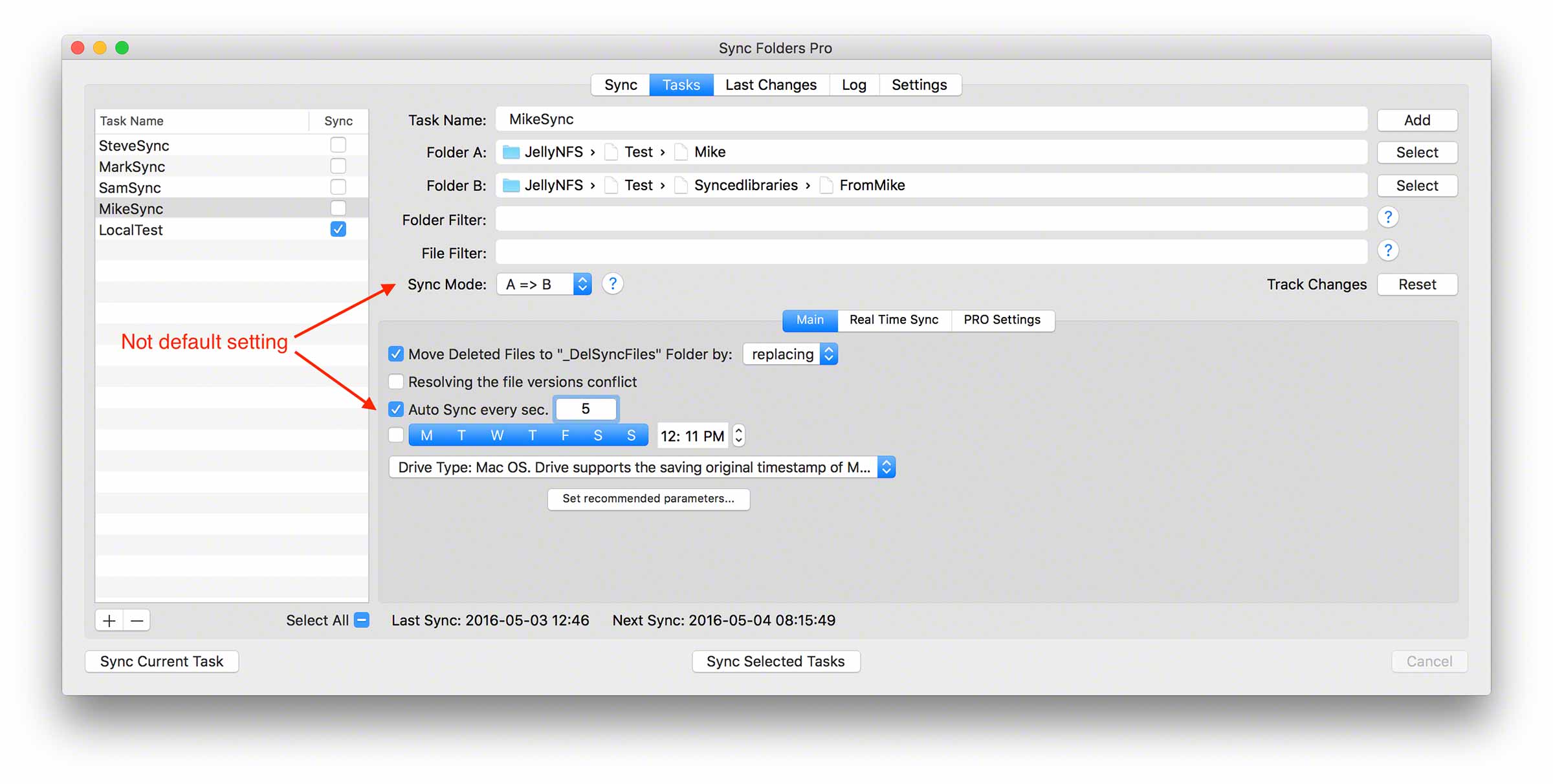1553x784 pixels.
Task: Toggle Sync checkbox for SteveSync
Action: [338, 145]
